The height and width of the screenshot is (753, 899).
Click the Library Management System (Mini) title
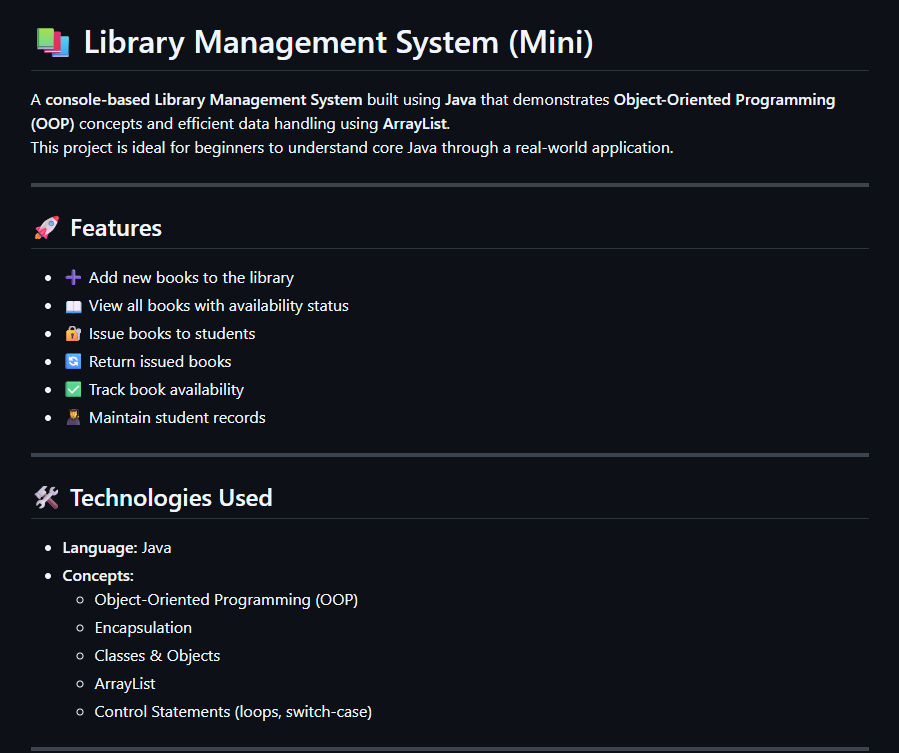338,42
